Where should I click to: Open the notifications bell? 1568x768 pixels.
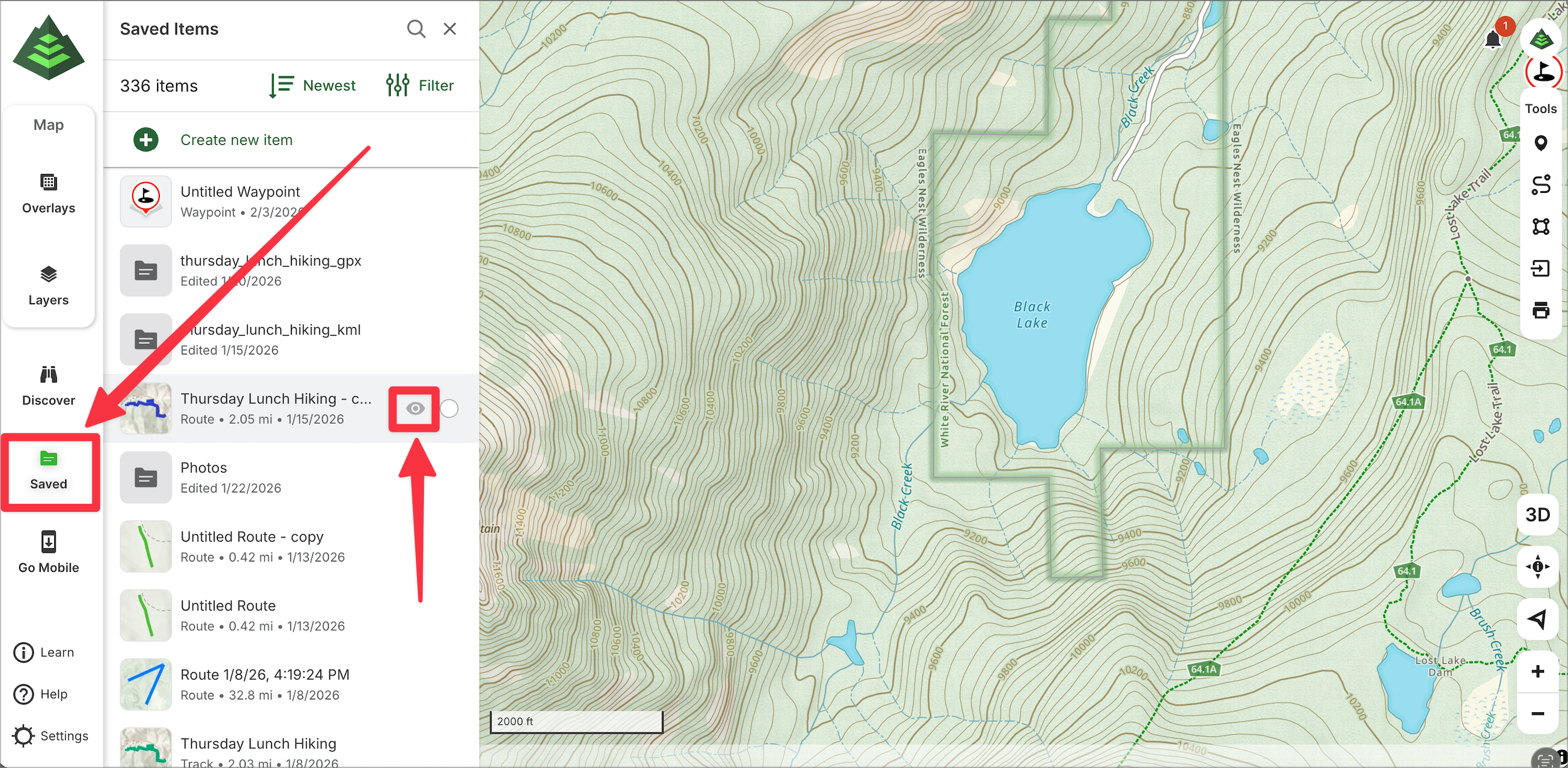click(1493, 40)
